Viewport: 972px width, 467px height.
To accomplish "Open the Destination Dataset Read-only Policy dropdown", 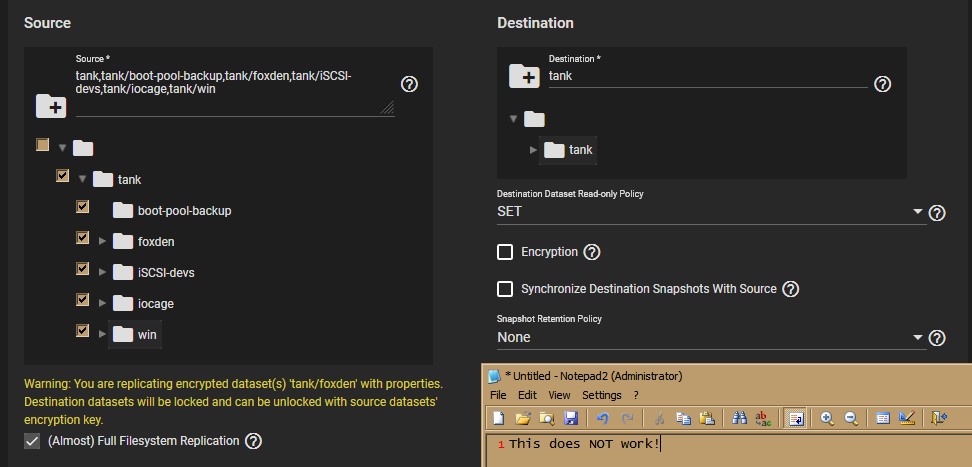I will (710, 212).
